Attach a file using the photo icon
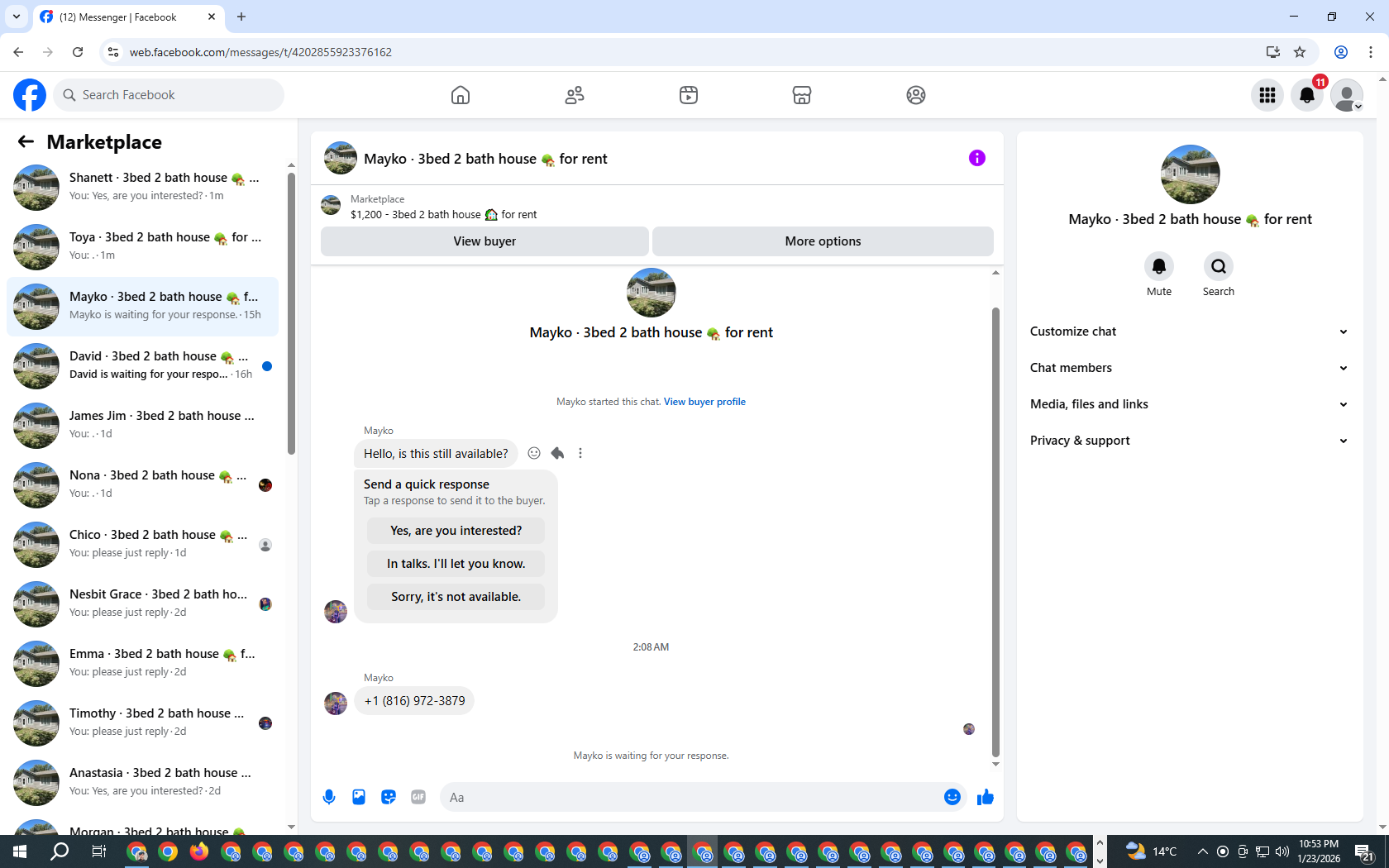Screen dimensions: 1389x868 359,797
